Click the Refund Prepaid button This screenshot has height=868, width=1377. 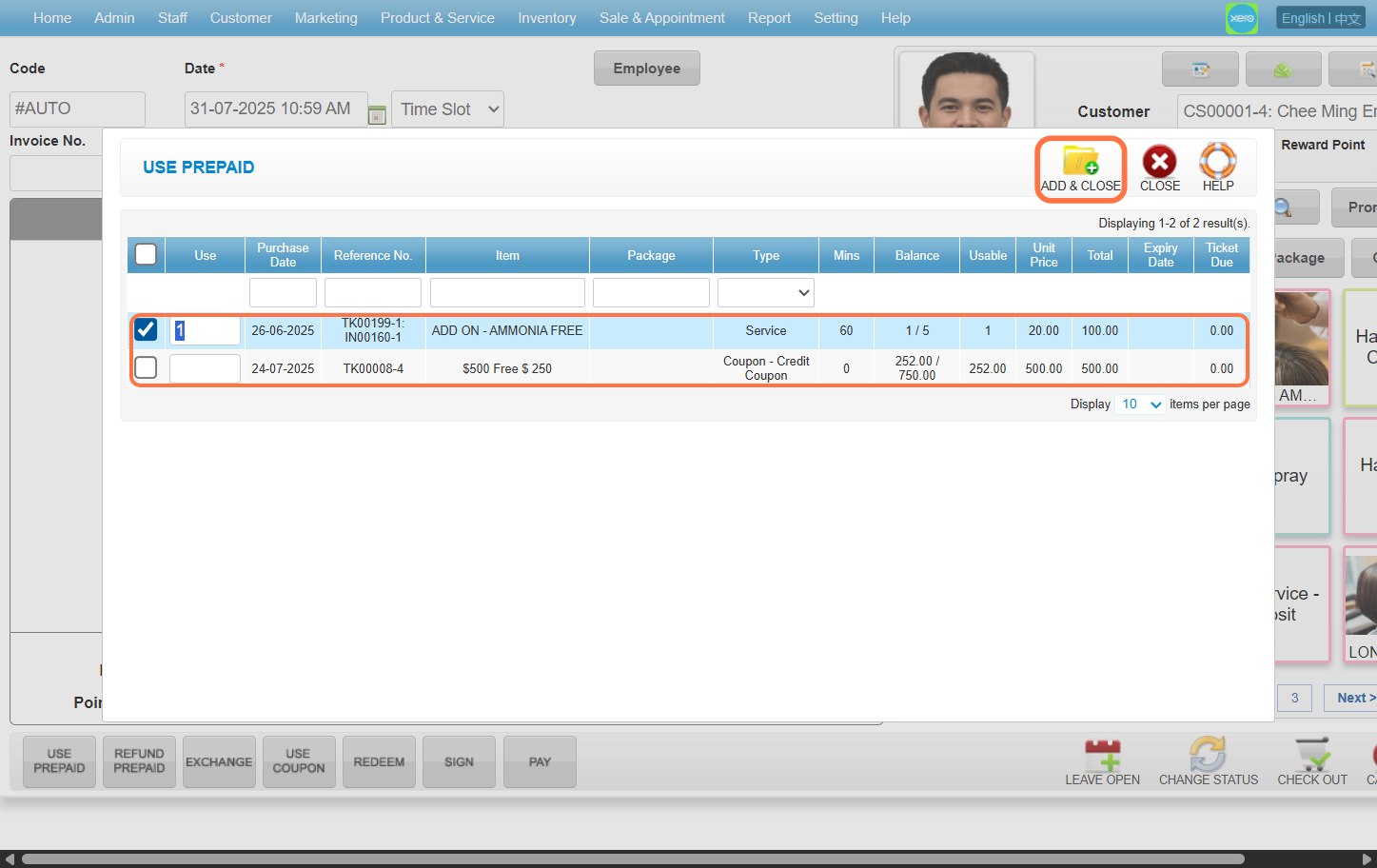click(x=139, y=761)
